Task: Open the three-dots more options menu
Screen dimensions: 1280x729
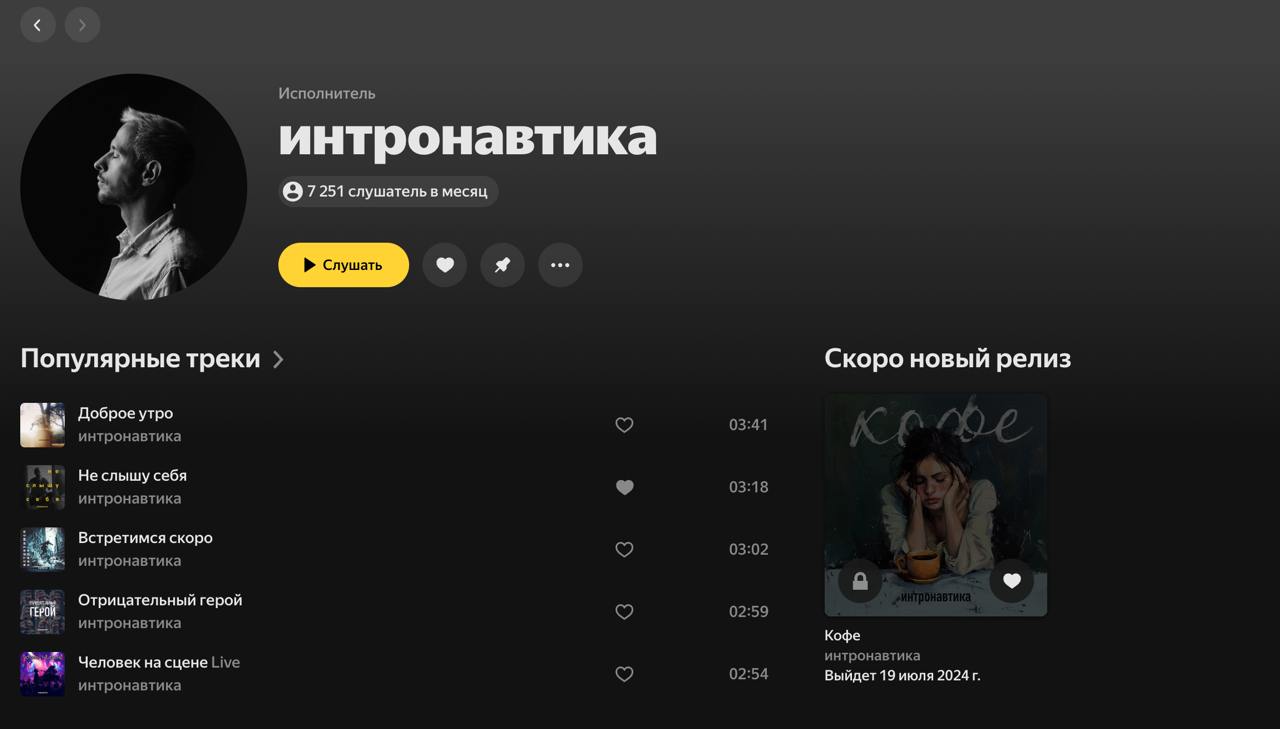Action: [x=560, y=265]
